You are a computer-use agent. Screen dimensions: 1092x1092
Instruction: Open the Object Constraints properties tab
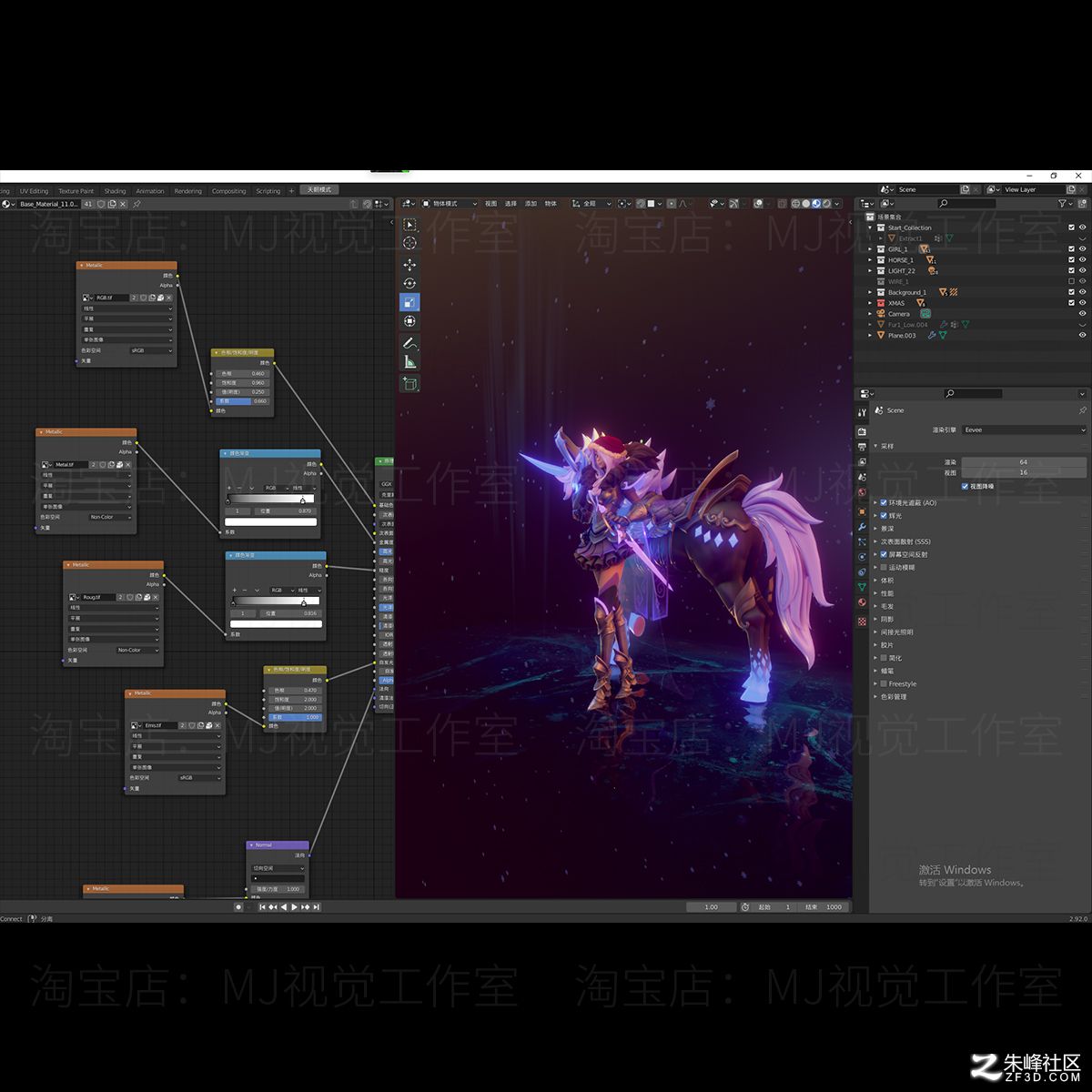click(x=862, y=572)
